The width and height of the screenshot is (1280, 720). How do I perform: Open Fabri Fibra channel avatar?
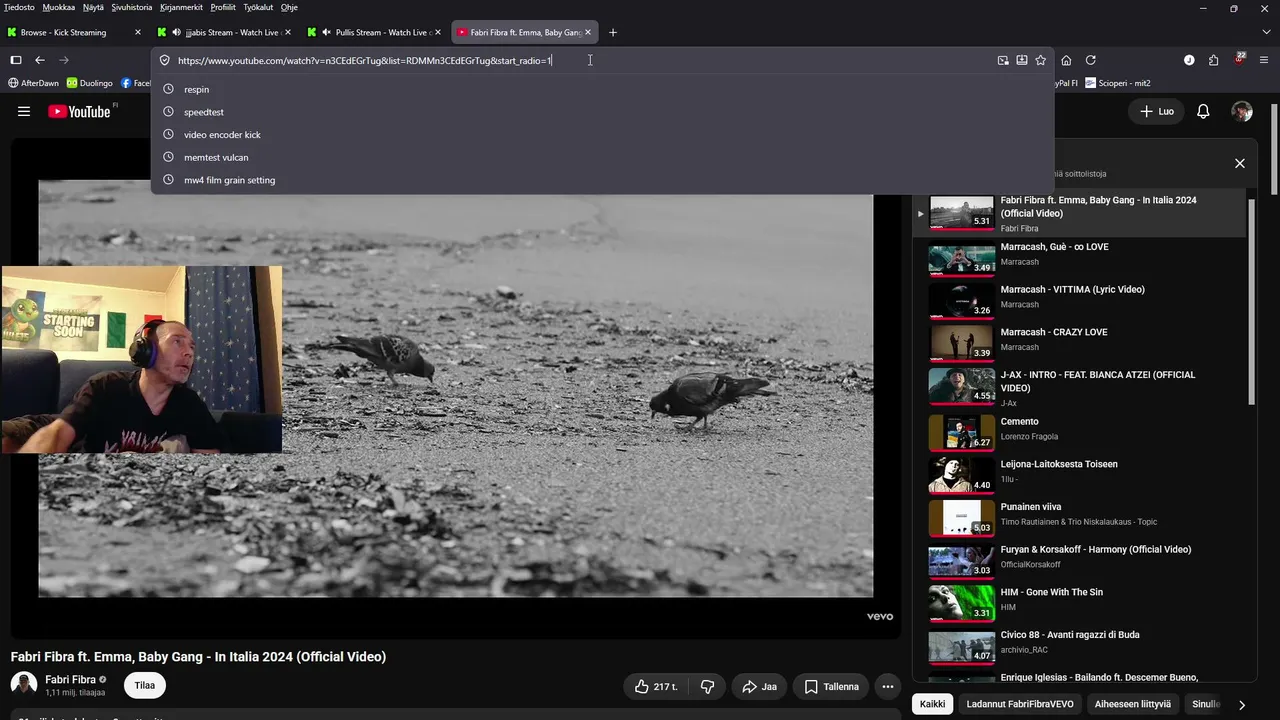click(x=24, y=685)
